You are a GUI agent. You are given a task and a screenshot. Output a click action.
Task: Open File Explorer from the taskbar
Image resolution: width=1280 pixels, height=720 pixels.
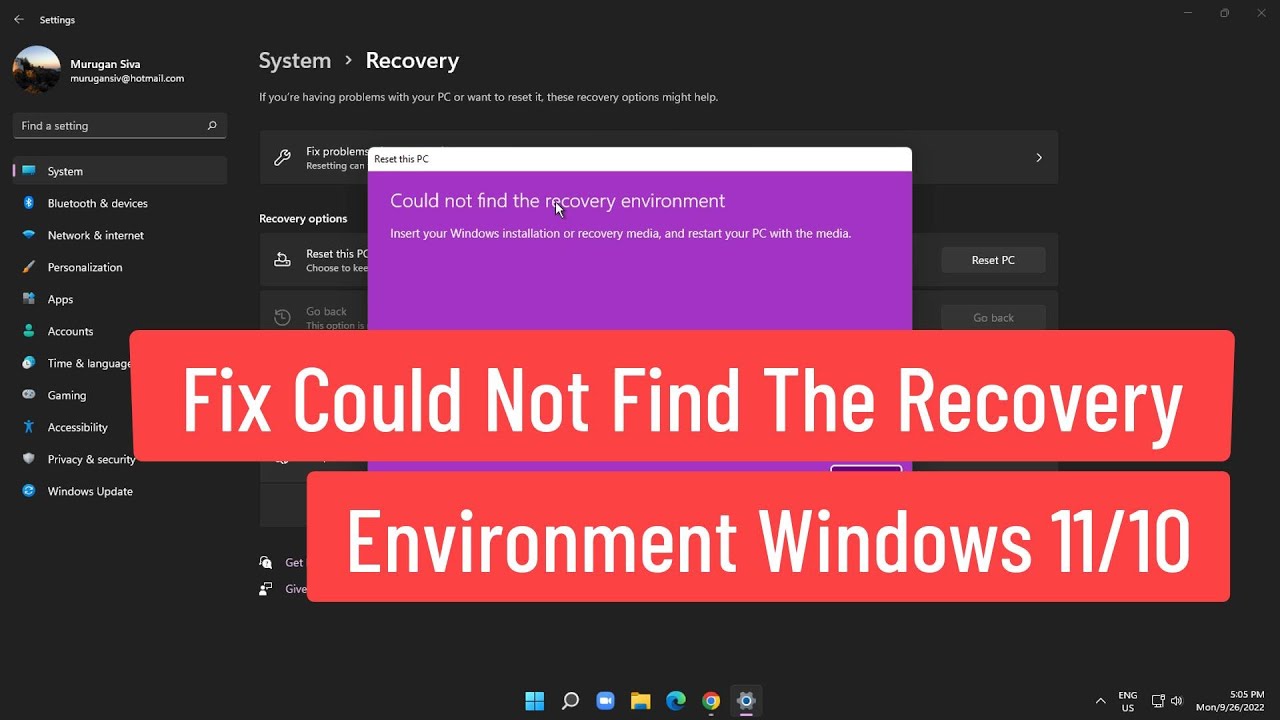(640, 701)
